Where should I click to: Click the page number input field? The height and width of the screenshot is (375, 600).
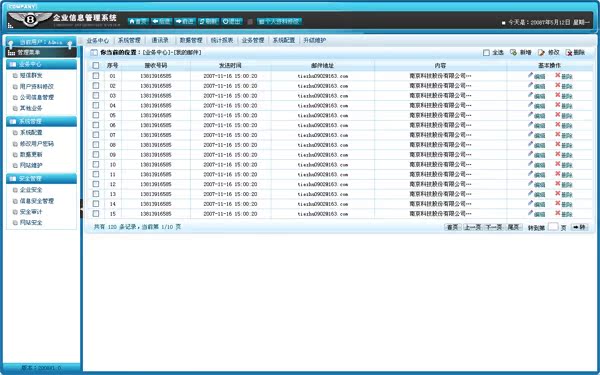tap(553, 227)
